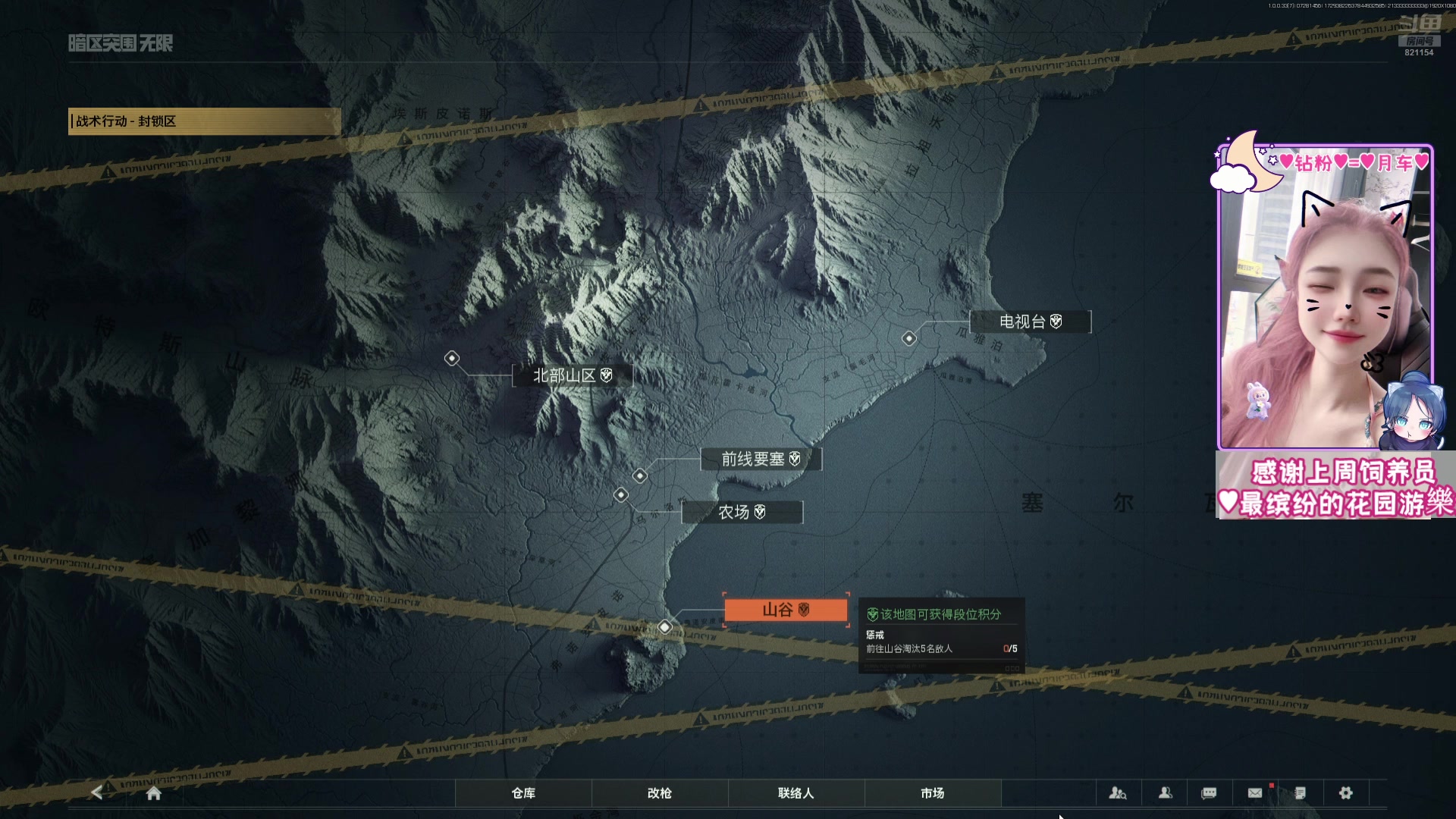Screen dimensions: 1456x819
Task: Select the 山谷 map marker diamond
Action: click(665, 627)
